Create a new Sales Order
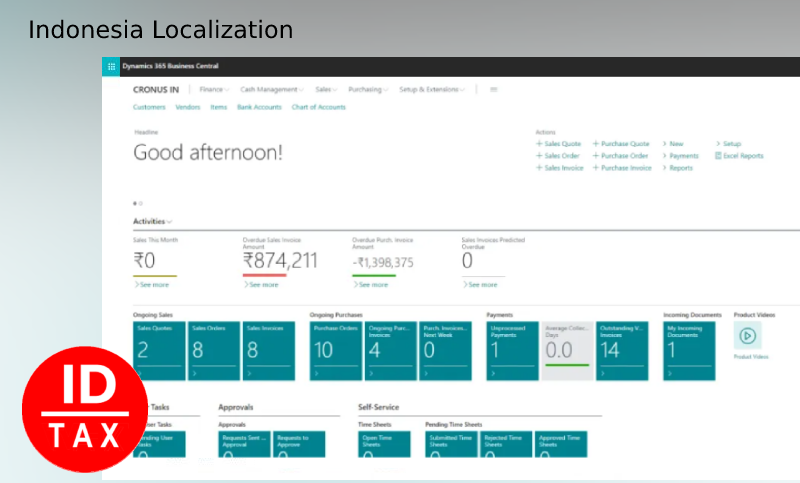 tap(558, 156)
